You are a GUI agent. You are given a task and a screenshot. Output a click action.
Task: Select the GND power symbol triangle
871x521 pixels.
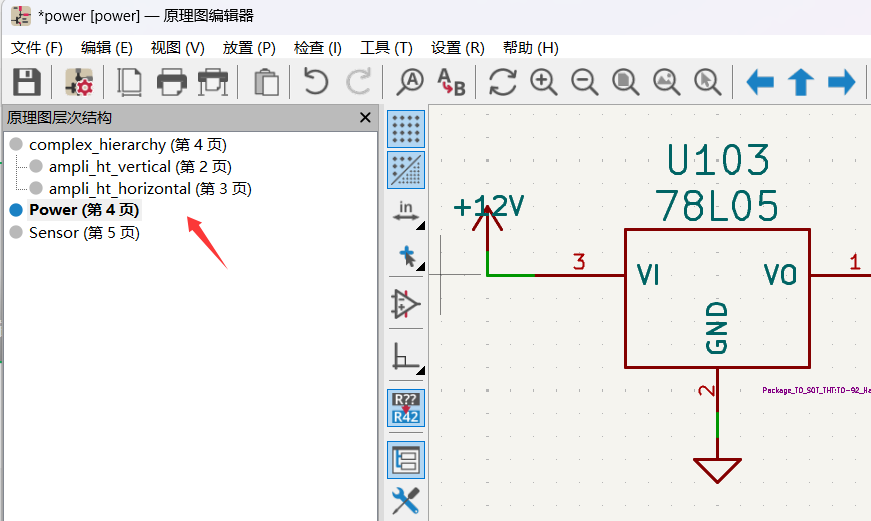pos(717,470)
